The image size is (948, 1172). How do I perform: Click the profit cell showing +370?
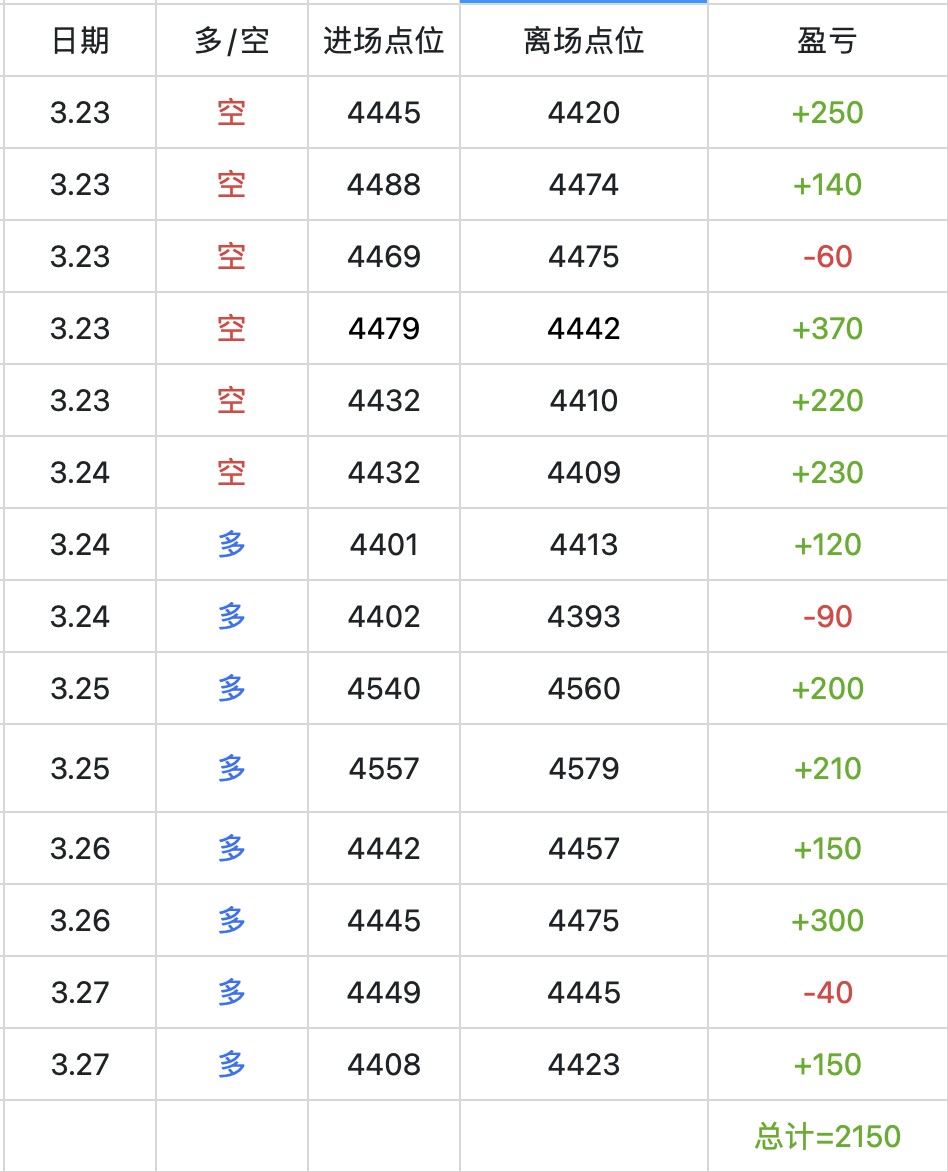click(827, 329)
